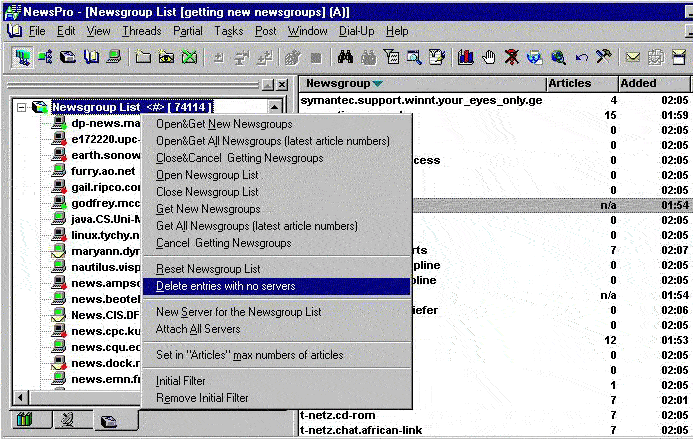Select symantec.support.winnt.your_eyes_only.ge row
Image resolution: width=693 pixels, height=439 pixels.
[494, 101]
